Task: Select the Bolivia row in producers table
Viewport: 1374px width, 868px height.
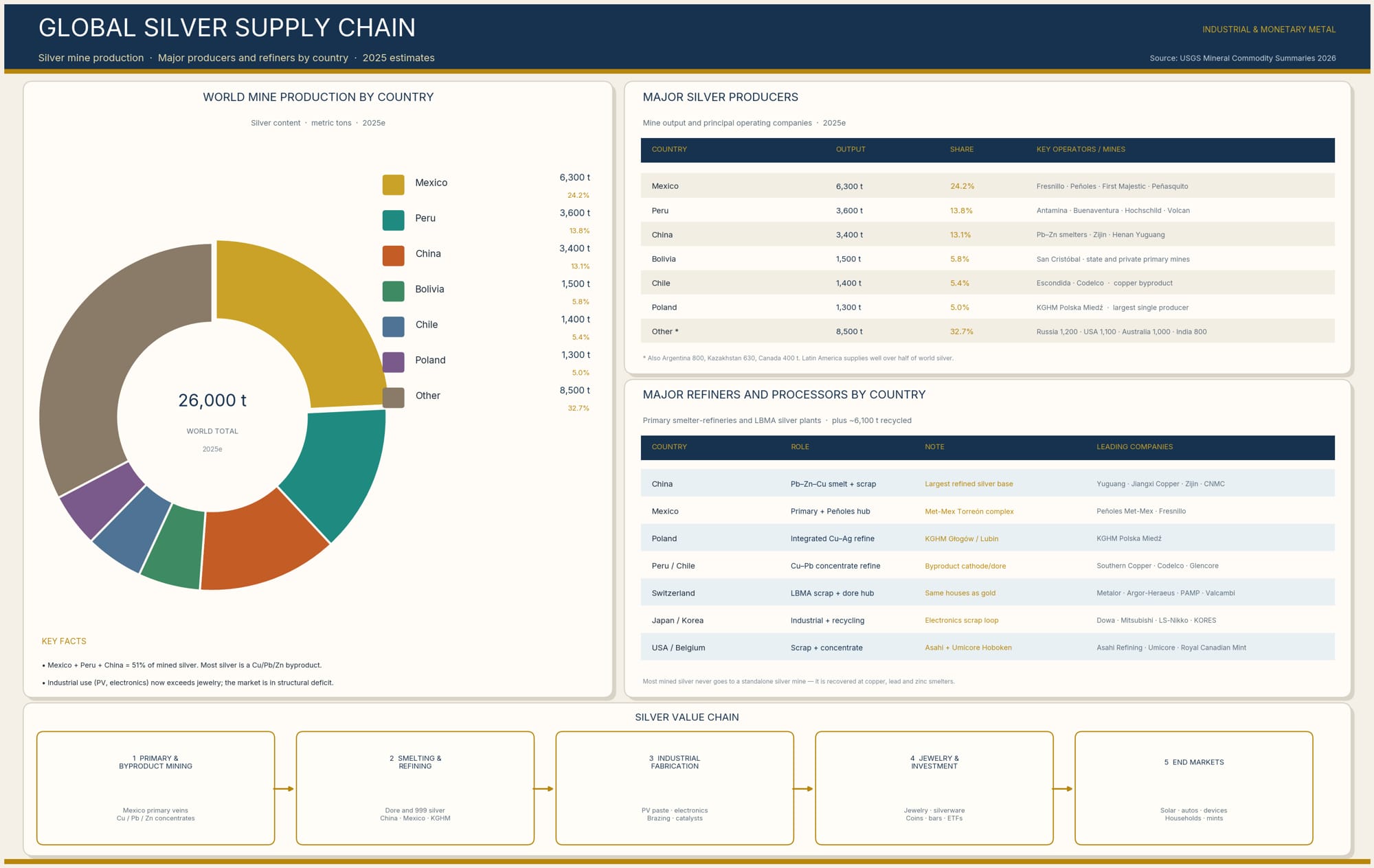Action: pos(987,259)
